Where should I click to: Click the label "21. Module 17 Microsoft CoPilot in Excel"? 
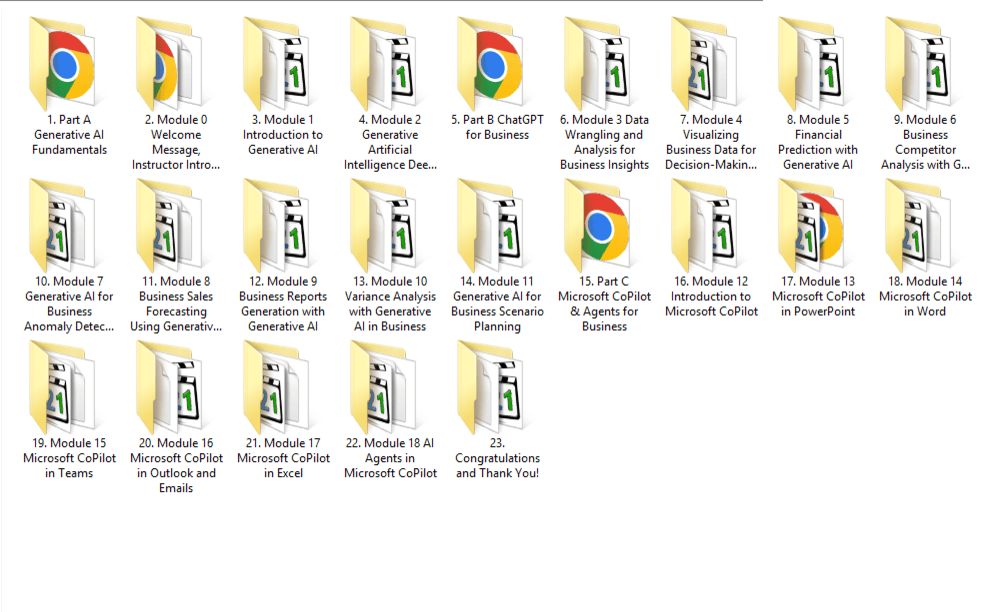(x=283, y=458)
